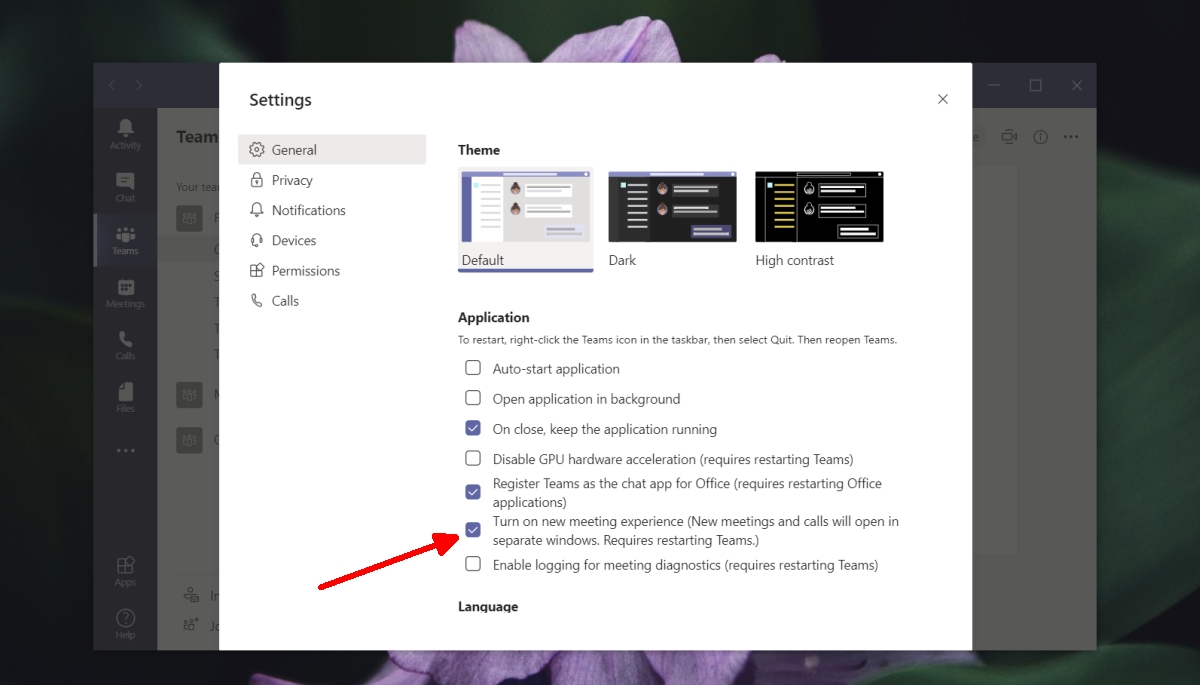Open Chat in the Teams sidebar

coord(125,187)
